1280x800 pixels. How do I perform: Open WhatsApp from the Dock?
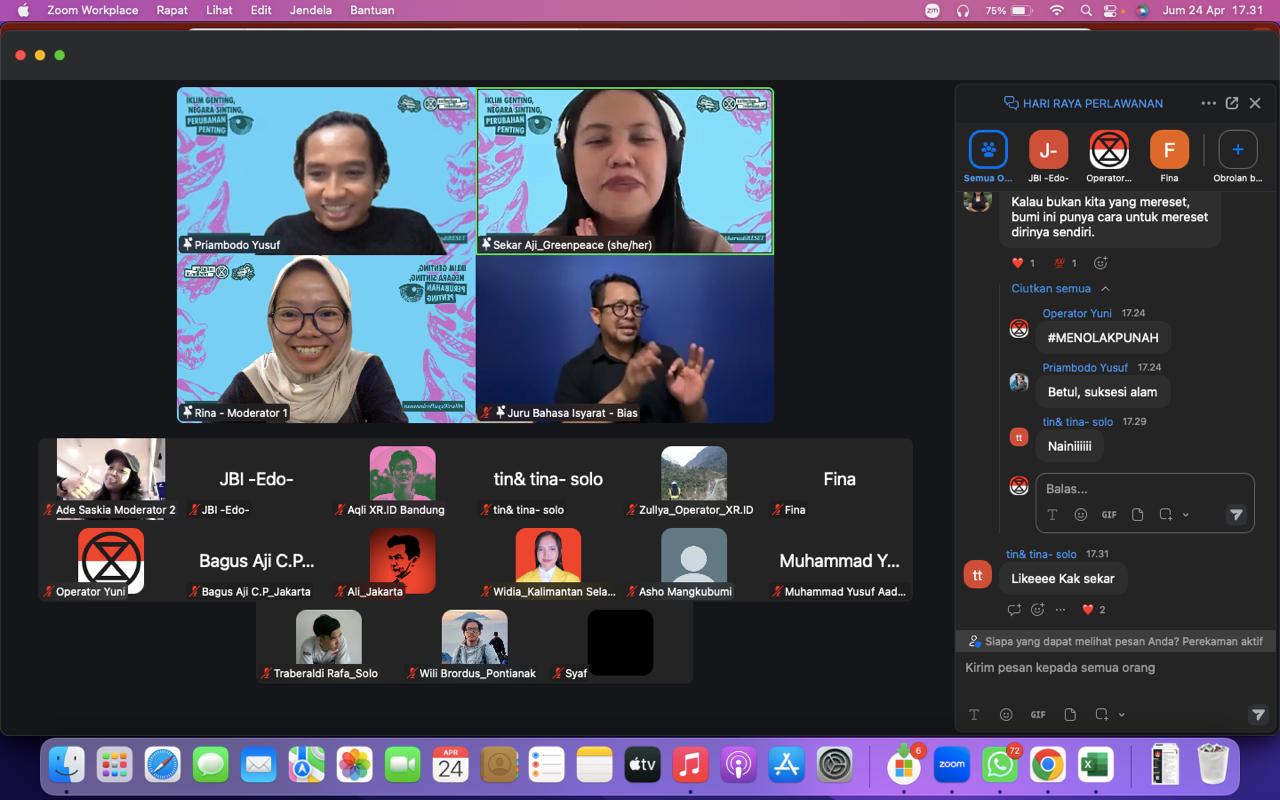pos(1000,765)
